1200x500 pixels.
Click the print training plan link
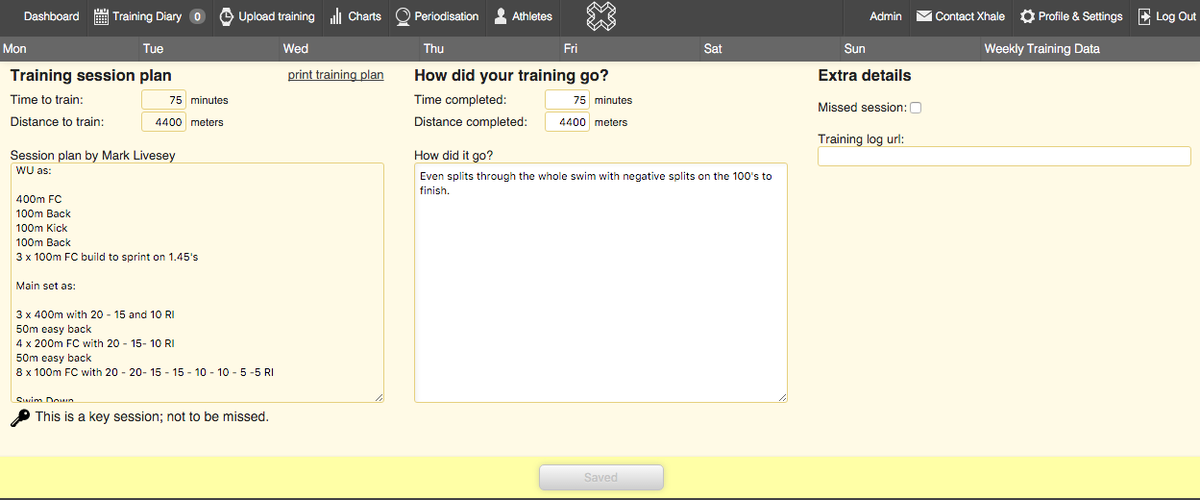(x=335, y=75)
